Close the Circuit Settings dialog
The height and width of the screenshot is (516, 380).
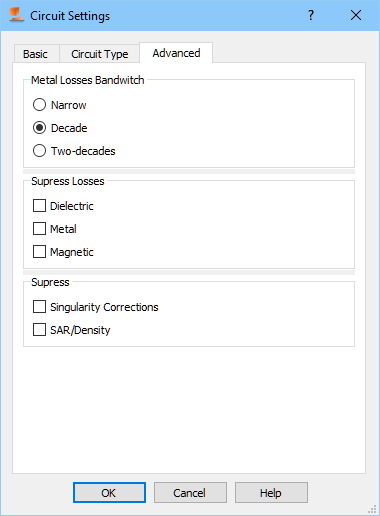356,15
